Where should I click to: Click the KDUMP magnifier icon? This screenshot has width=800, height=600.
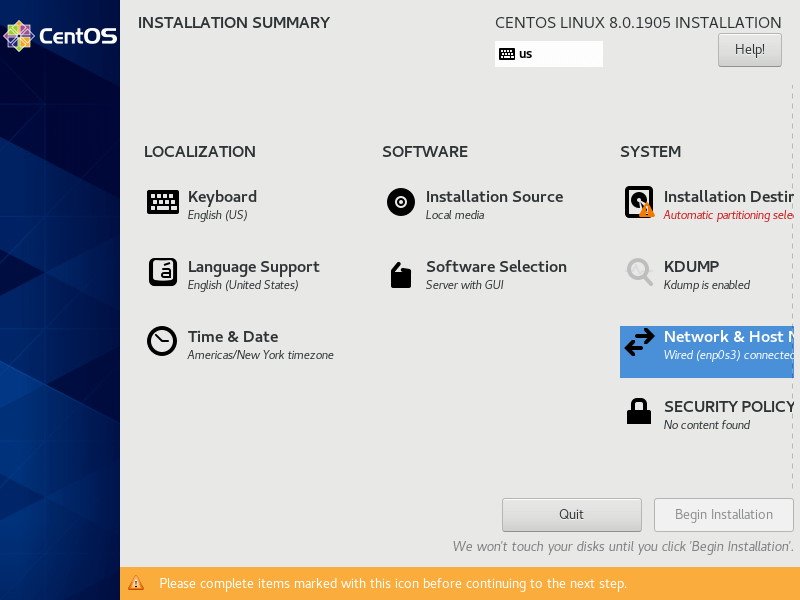[x=639, y=272]
